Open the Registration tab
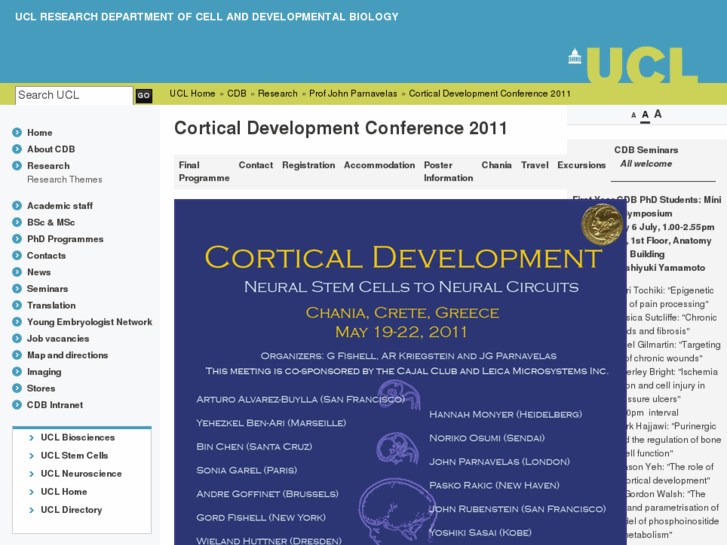727x545 pixels. coord(308,165)
